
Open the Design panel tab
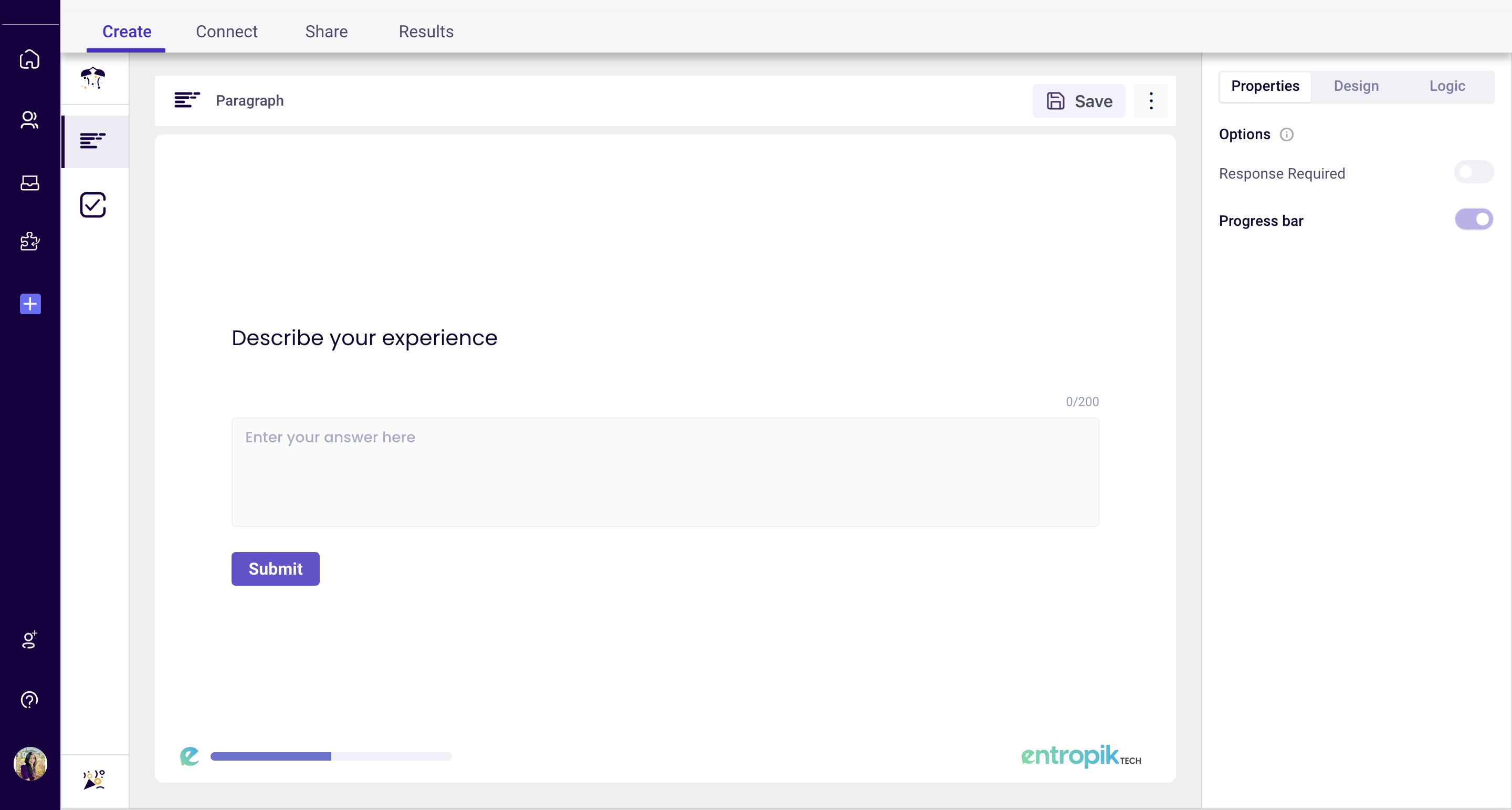point(1356,86)
